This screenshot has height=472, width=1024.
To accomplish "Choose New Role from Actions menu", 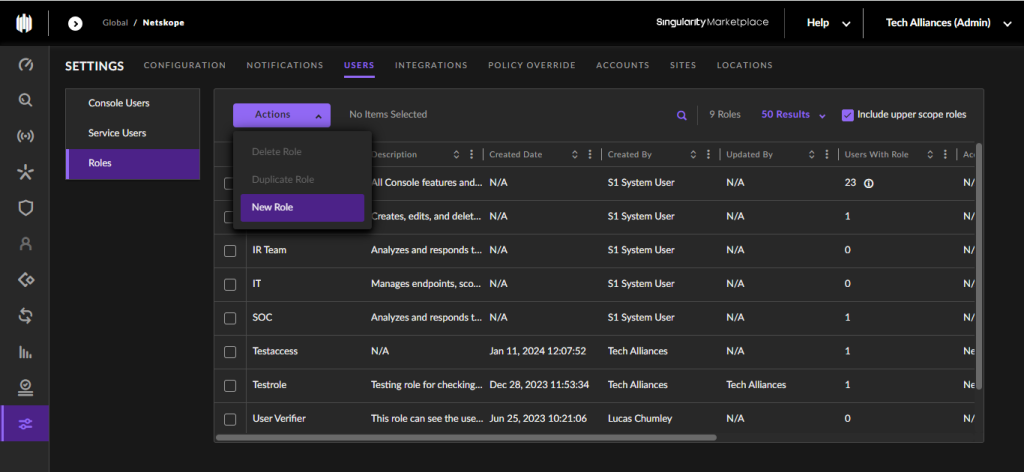I will coord(302,208).
